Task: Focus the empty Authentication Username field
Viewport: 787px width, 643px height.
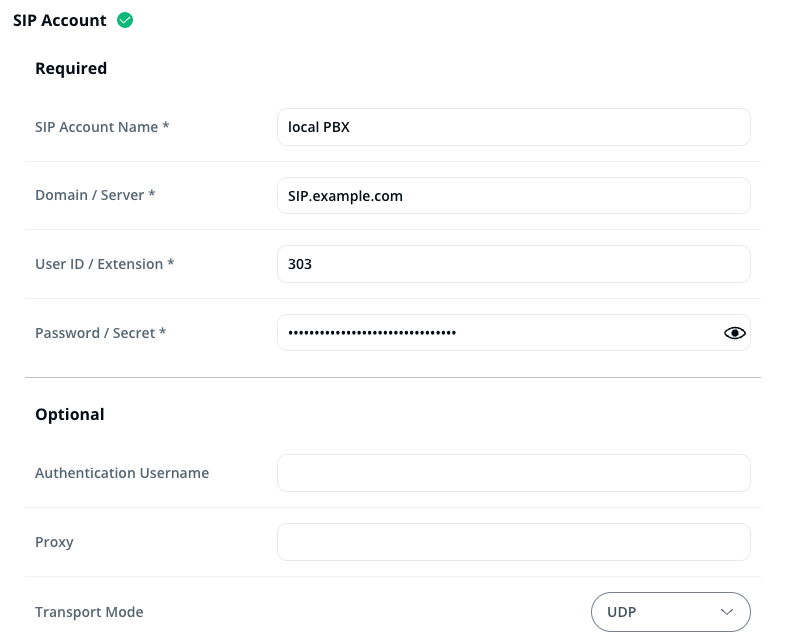Action: [x=513, y=473]
